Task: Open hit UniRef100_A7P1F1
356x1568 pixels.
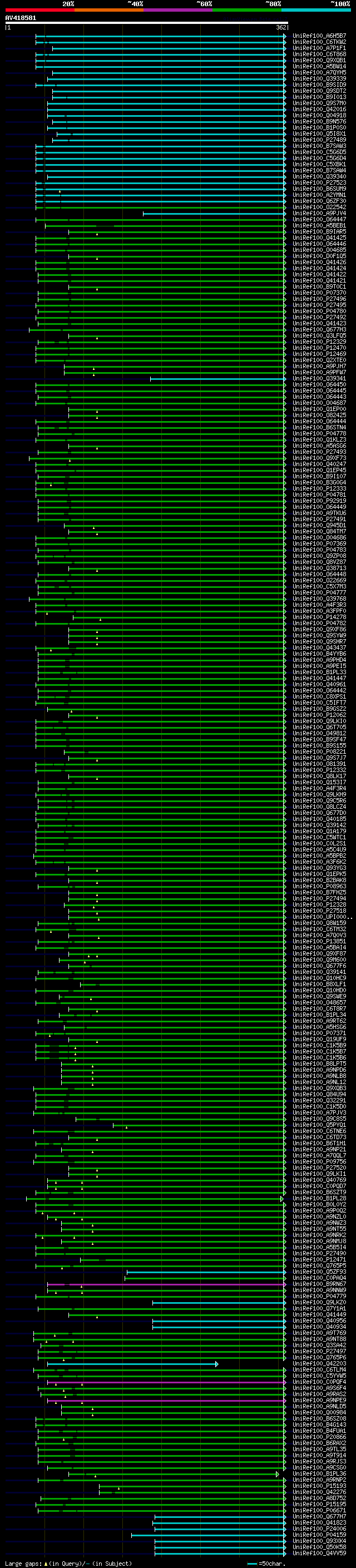Action: 319,48
